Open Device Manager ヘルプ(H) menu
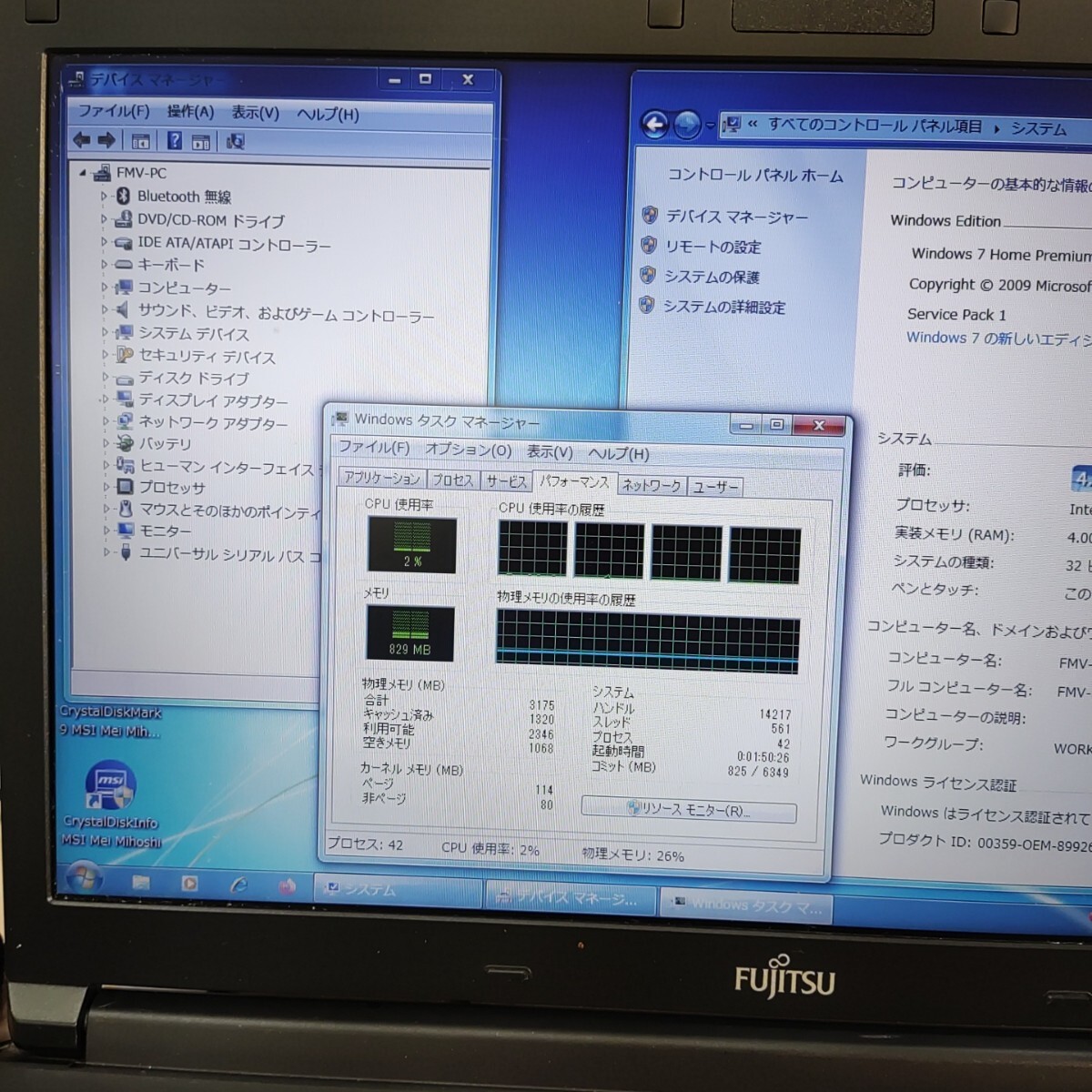The image size is (1092, 1092). (328, 115)
